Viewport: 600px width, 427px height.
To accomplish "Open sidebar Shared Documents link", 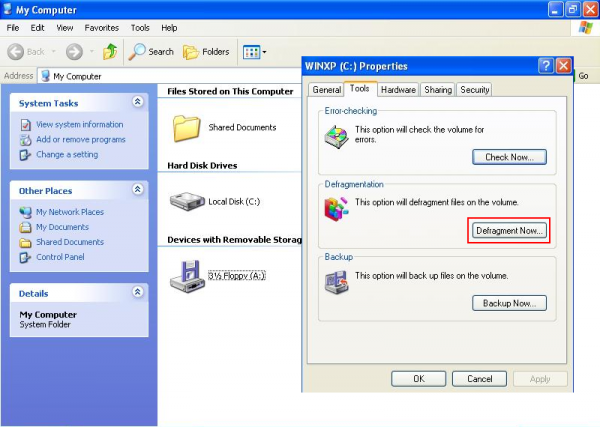I will [70, 242].
